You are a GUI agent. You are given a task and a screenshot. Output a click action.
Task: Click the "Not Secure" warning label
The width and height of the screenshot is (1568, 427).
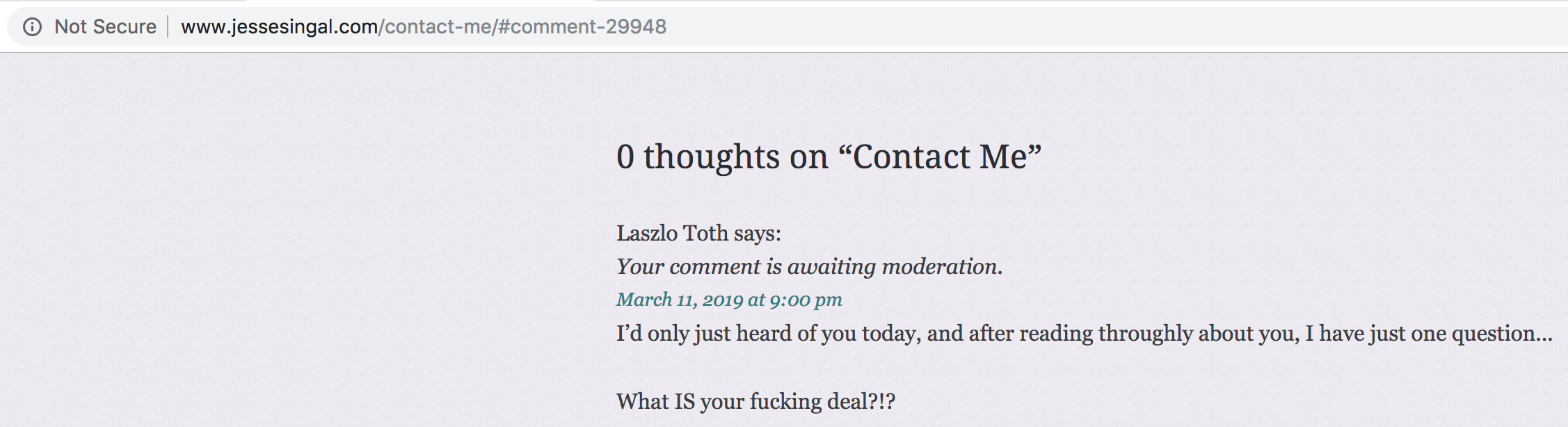105,26
